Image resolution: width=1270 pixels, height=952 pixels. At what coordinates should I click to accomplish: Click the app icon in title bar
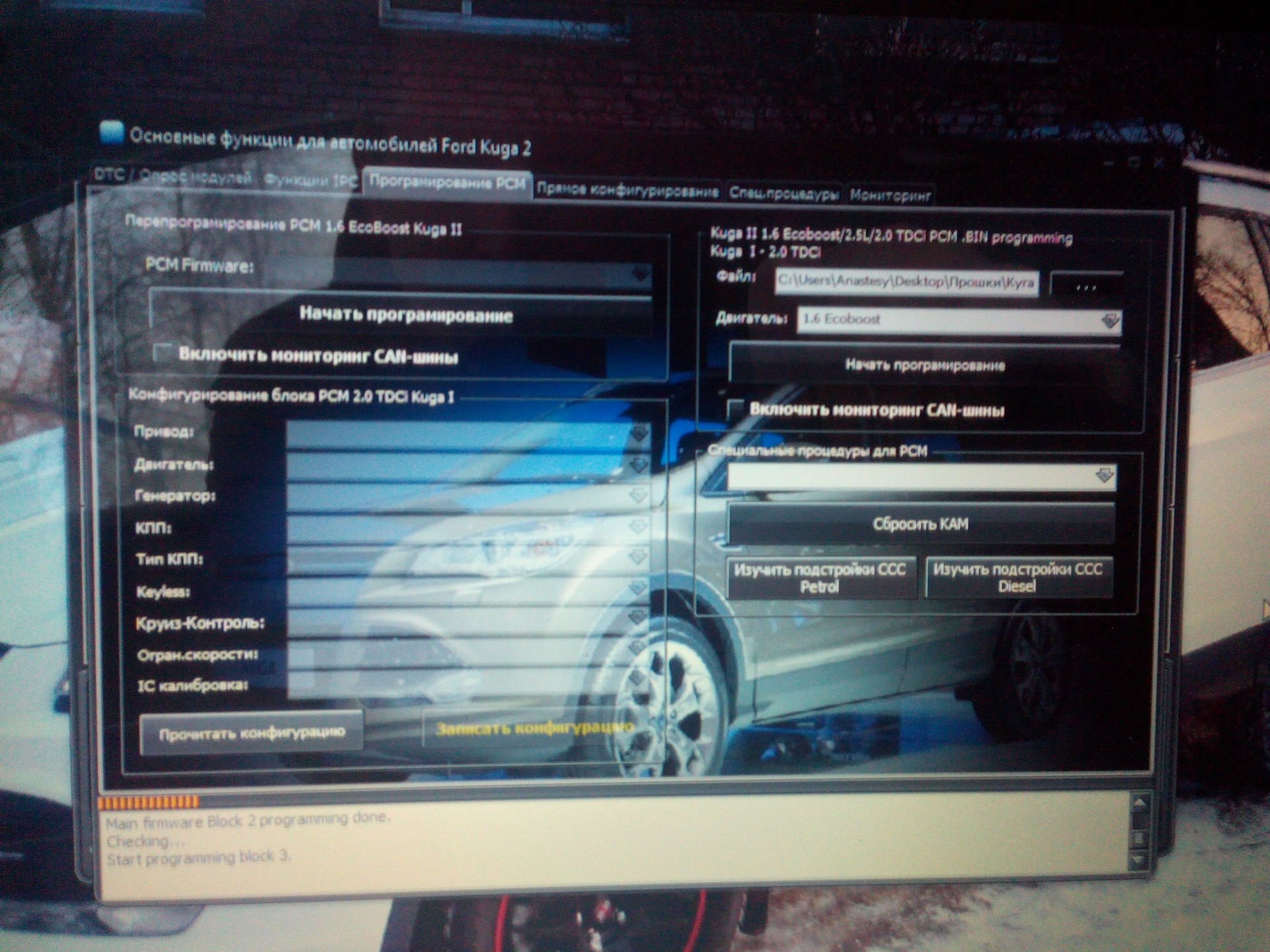click(x=111, y=132)
